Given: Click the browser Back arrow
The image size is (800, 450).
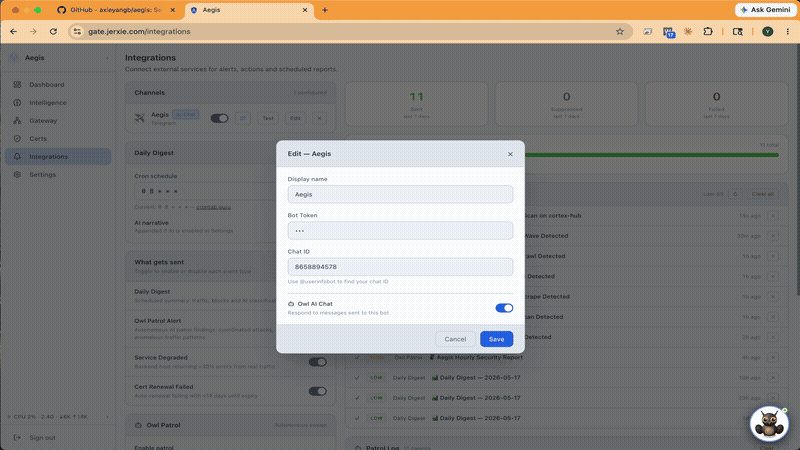Looking at the screenshot, I should (13, 32).
